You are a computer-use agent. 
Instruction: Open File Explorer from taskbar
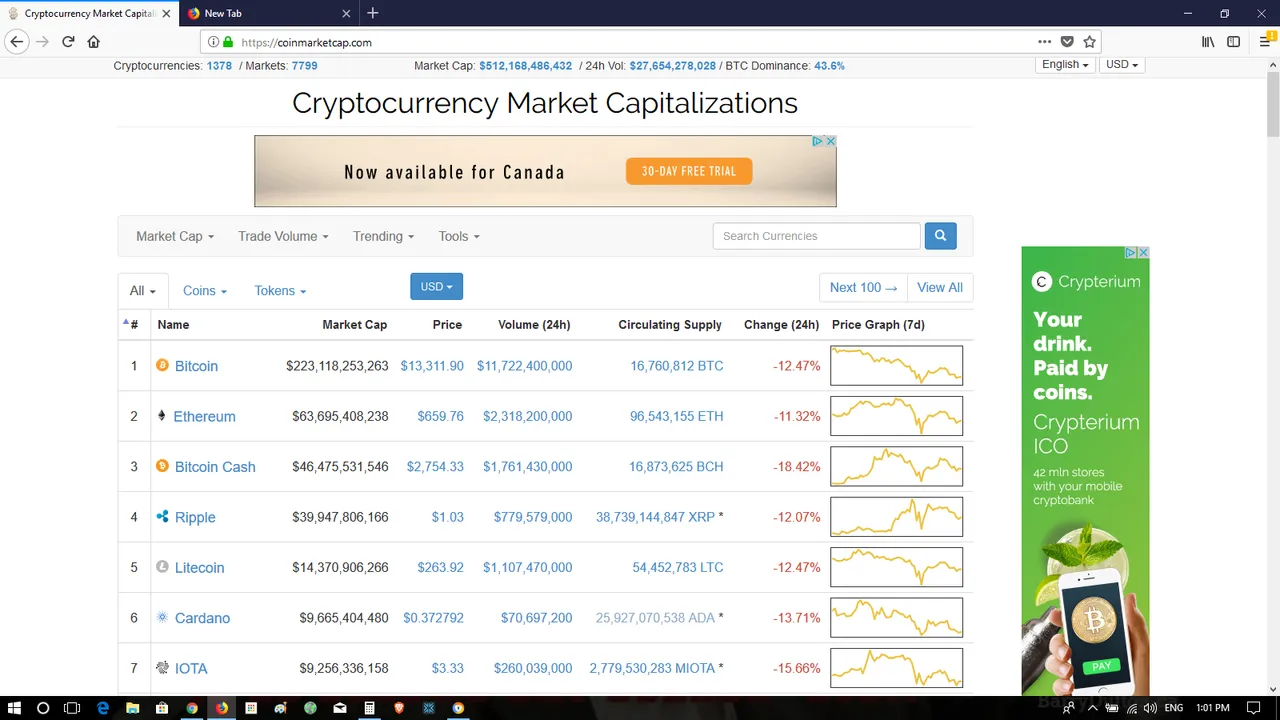(x=132, y=708)
